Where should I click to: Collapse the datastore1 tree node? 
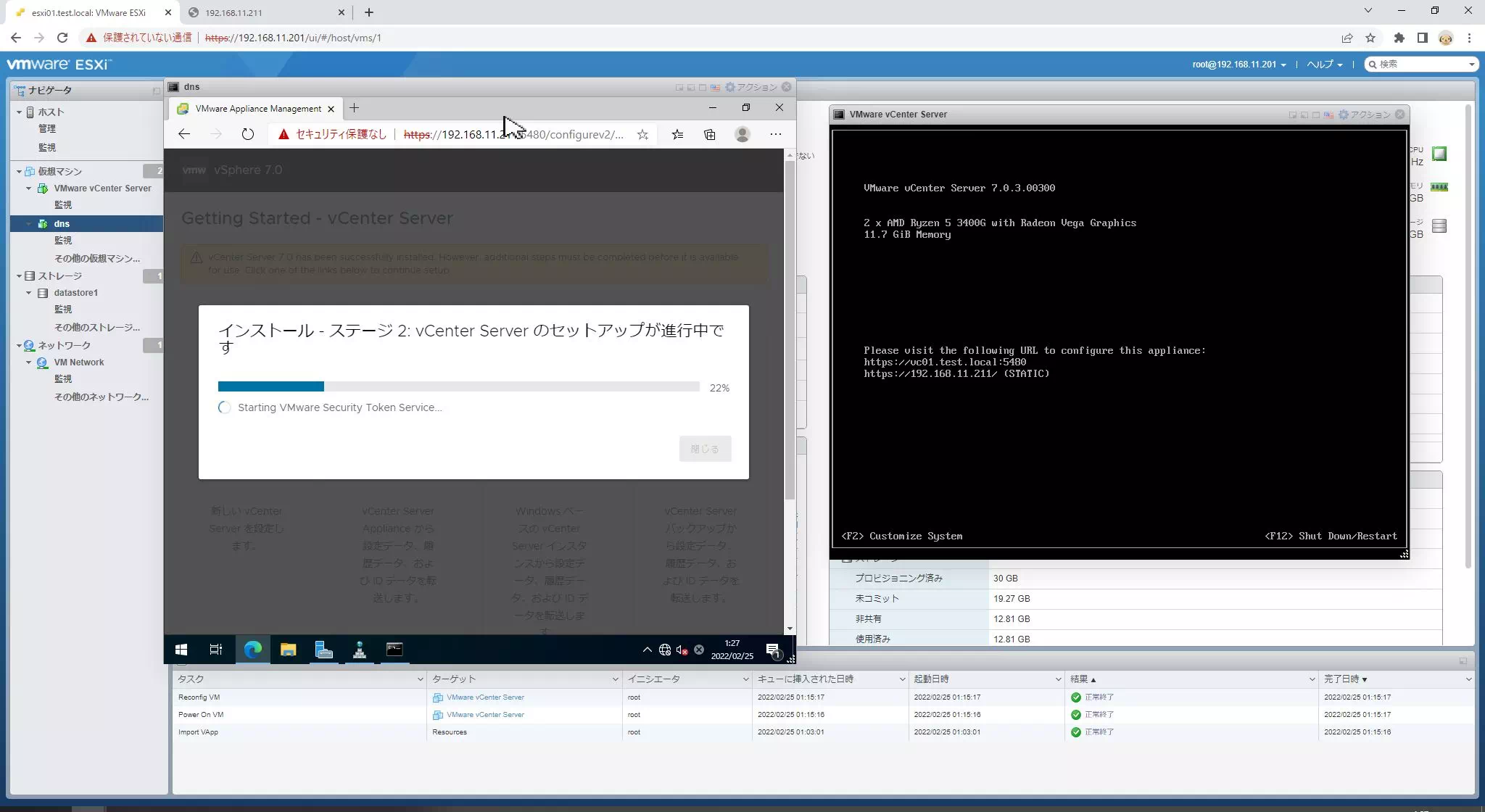pos(29,293)
